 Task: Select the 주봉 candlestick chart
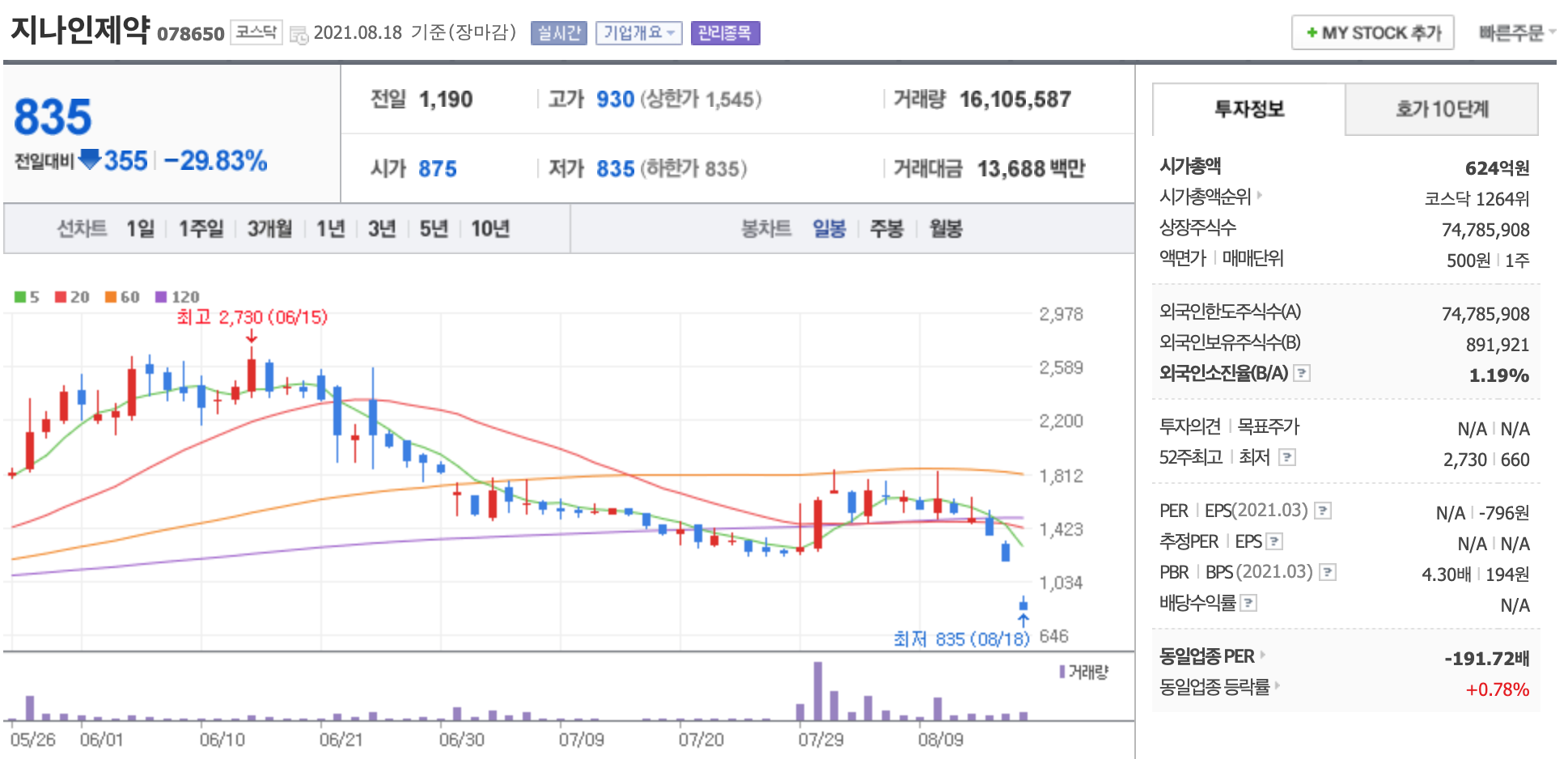(887, 229)
